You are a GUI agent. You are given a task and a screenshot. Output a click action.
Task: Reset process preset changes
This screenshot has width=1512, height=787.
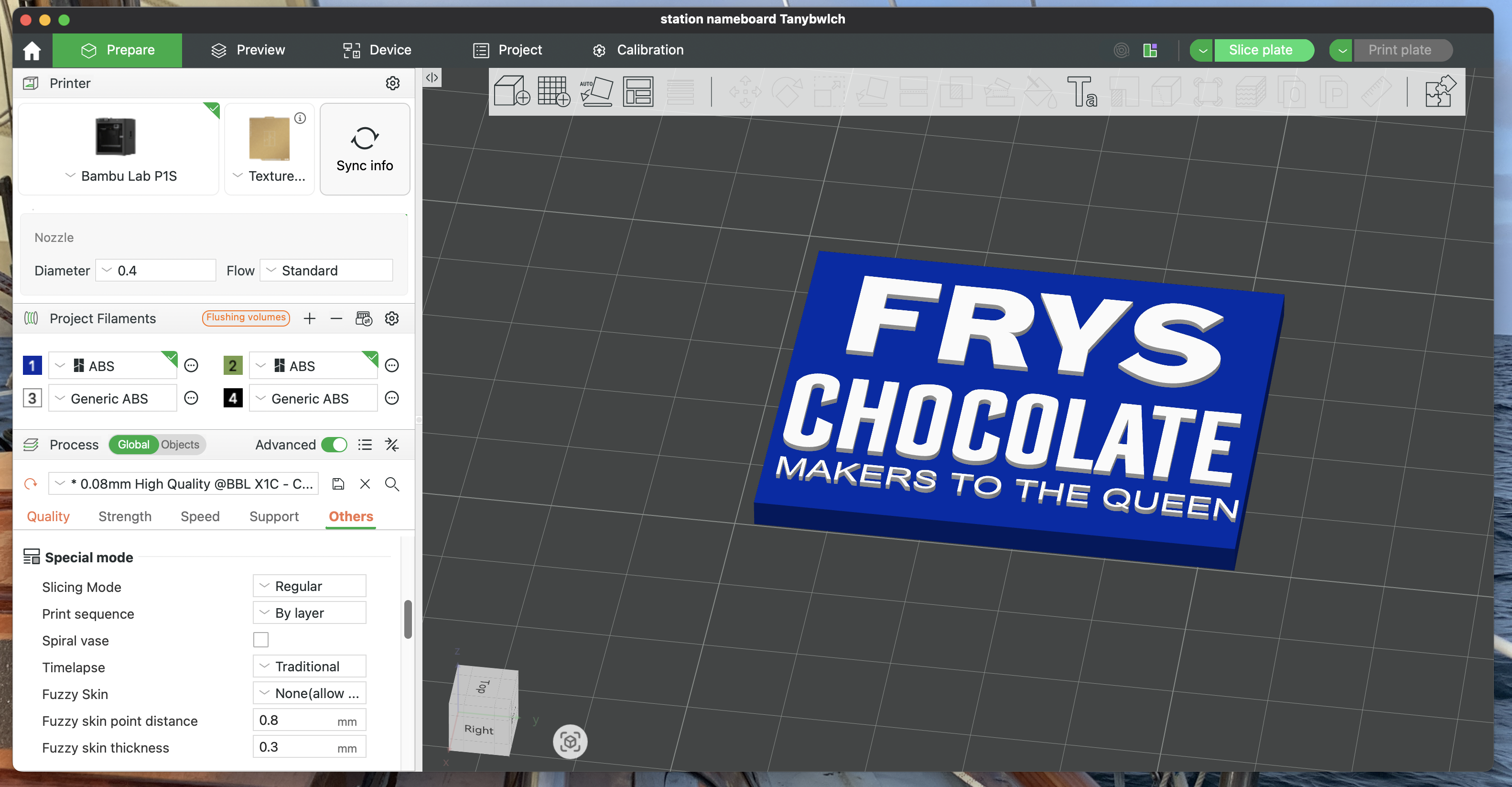(x=31, y=484)
